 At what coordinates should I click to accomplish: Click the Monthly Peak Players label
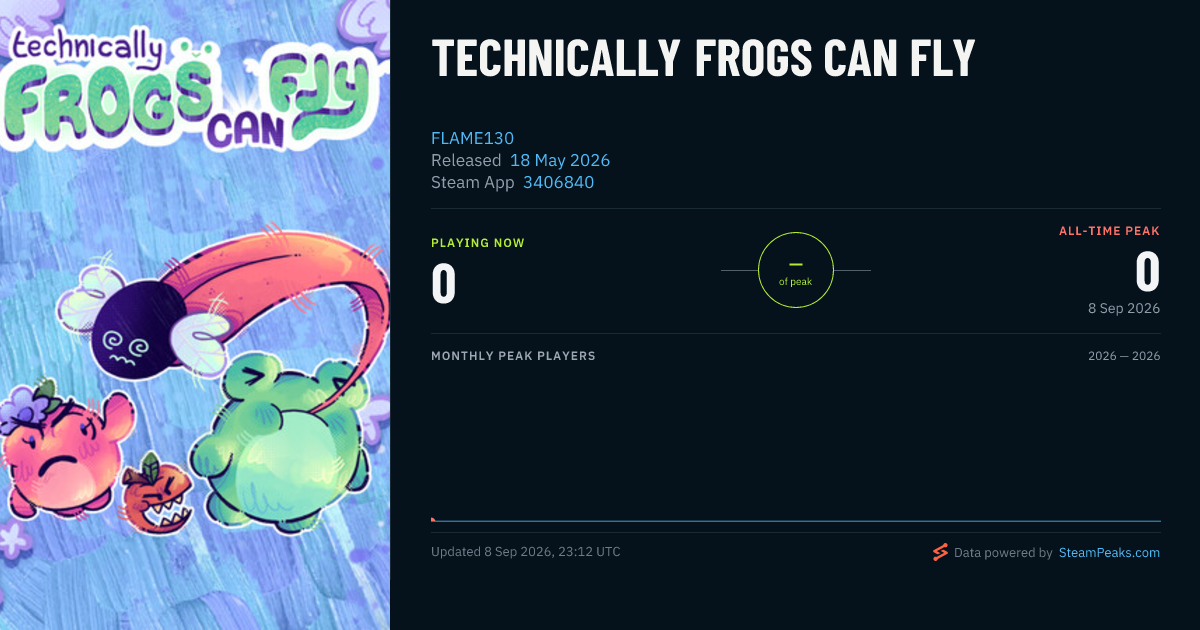click(x=513, y=356)
